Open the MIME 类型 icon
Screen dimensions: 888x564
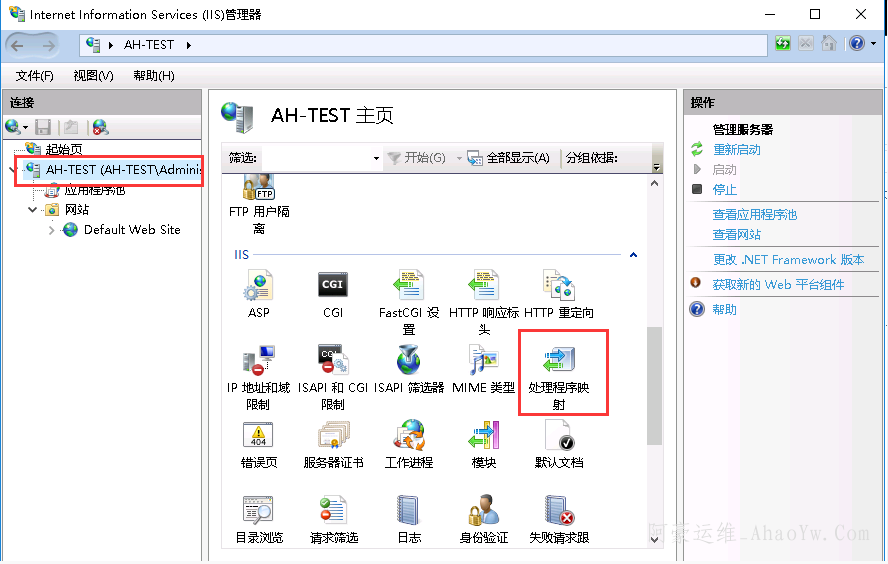tap(483, 362)
